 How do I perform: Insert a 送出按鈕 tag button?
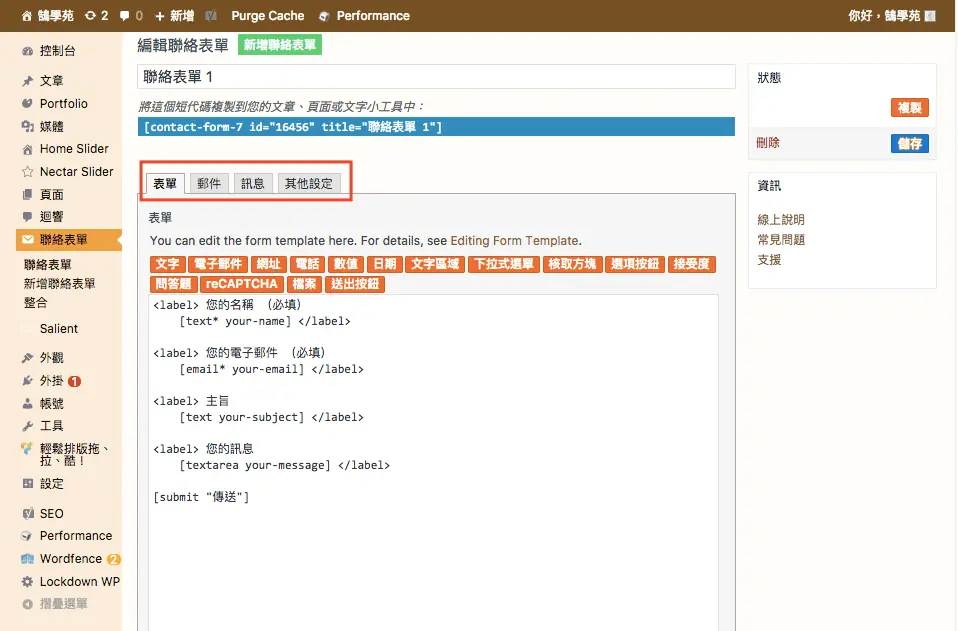tap(355, 284)
